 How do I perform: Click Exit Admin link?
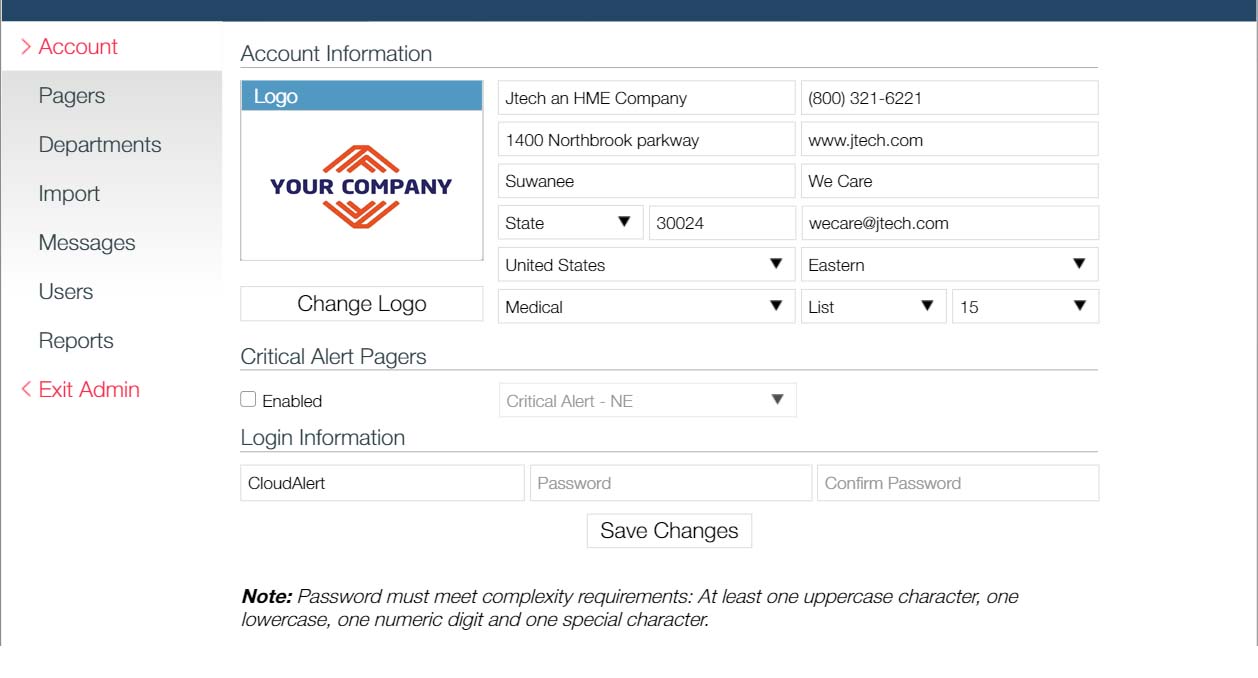pos(88,390)
